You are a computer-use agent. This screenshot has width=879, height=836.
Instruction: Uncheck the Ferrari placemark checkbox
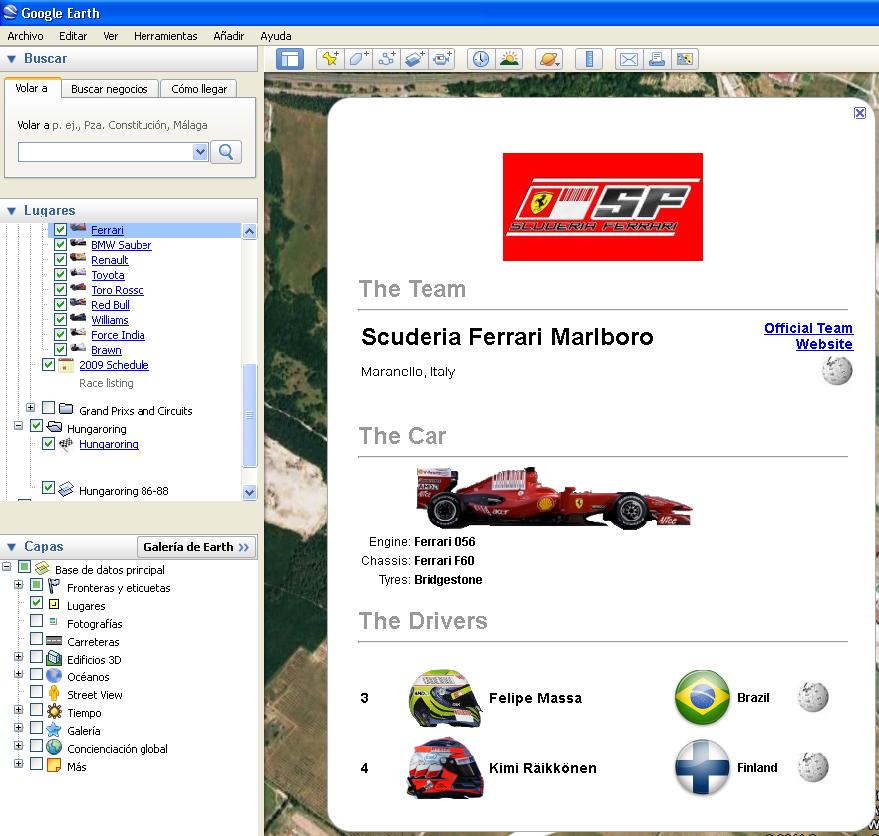pyautogui.click(x=61, y=229)
